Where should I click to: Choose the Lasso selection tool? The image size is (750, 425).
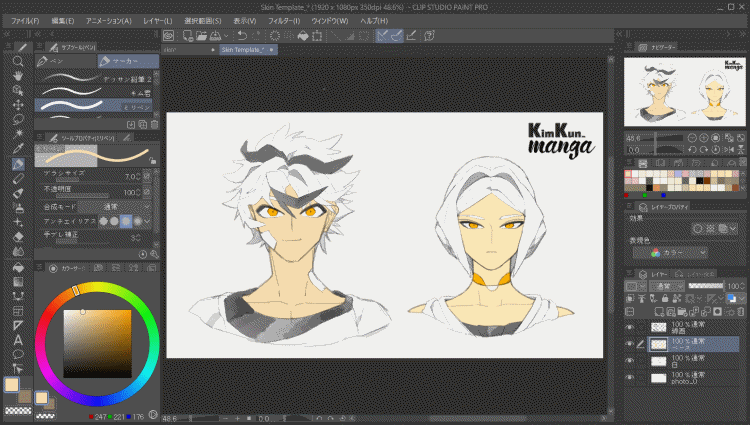(18, 119)
